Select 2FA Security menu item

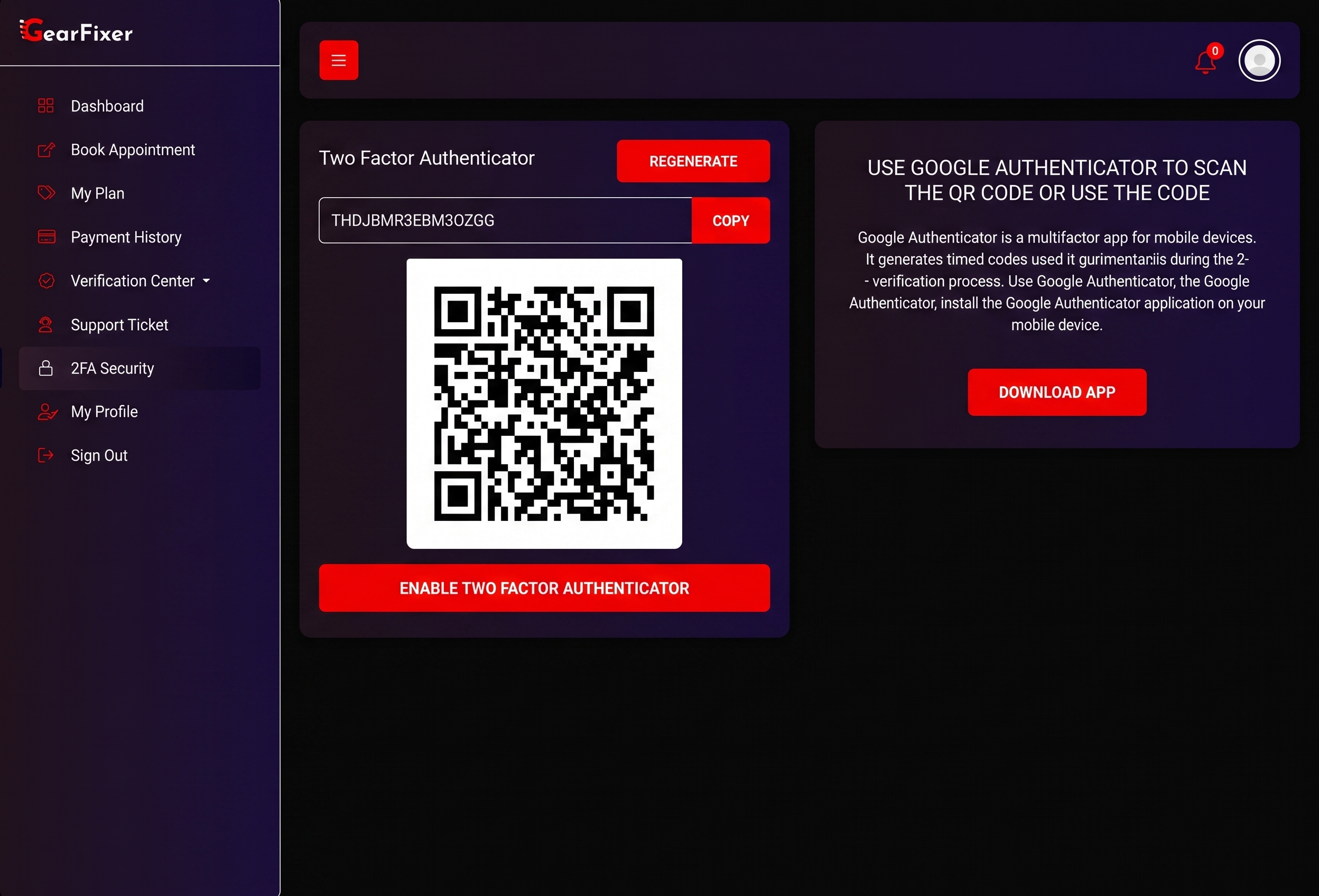[140, 368]
